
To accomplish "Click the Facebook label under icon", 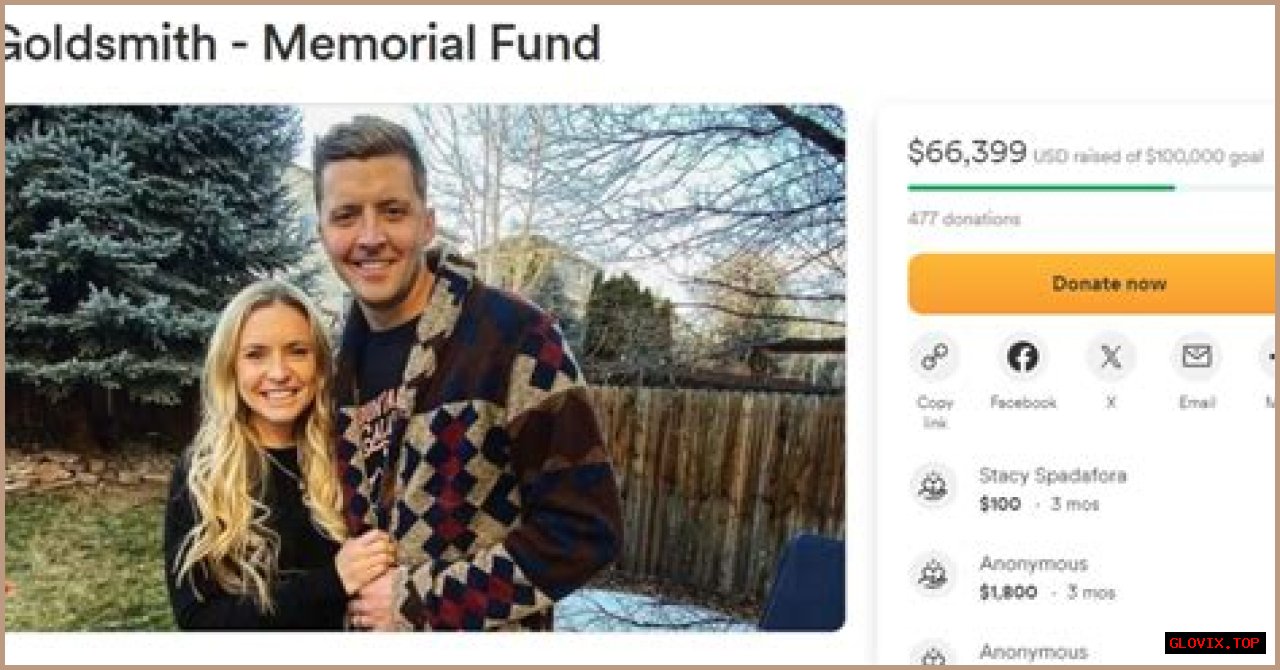I will tap(1023, 402).
